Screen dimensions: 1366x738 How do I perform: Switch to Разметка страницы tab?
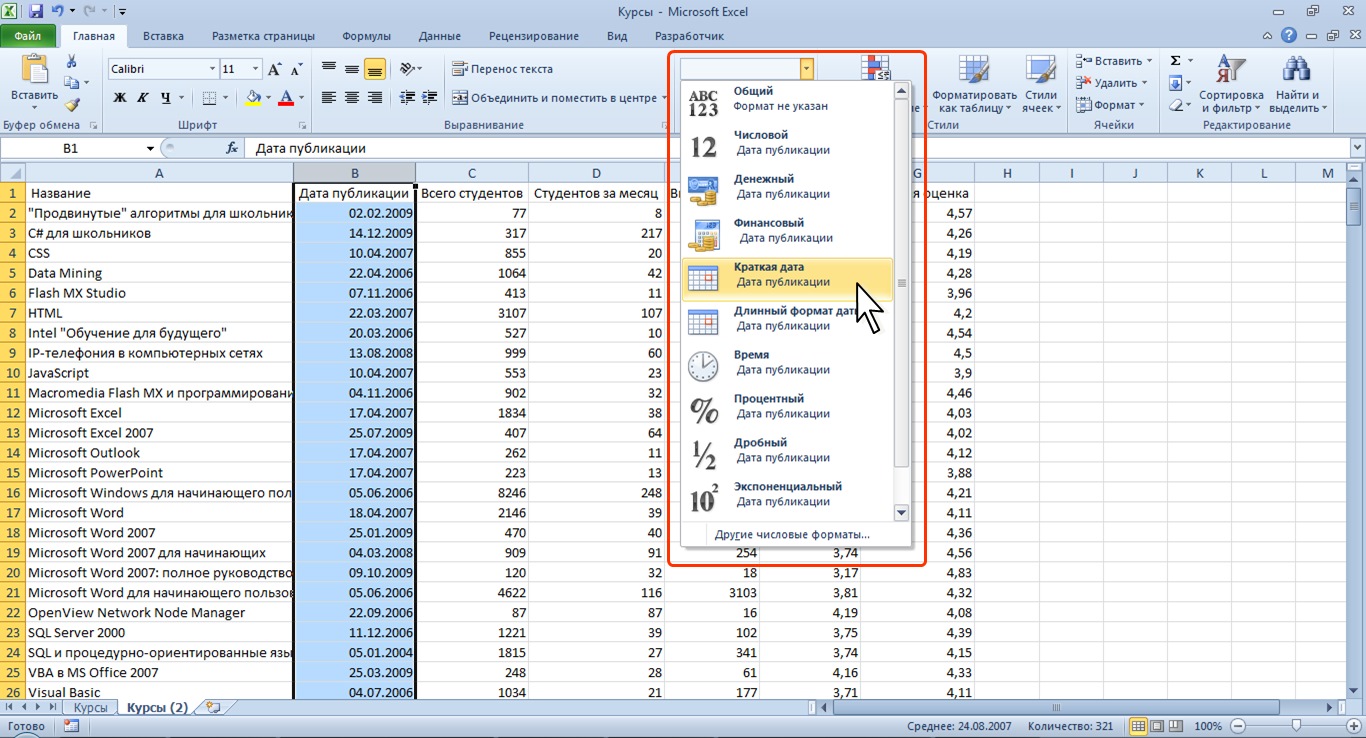point(263,36)
